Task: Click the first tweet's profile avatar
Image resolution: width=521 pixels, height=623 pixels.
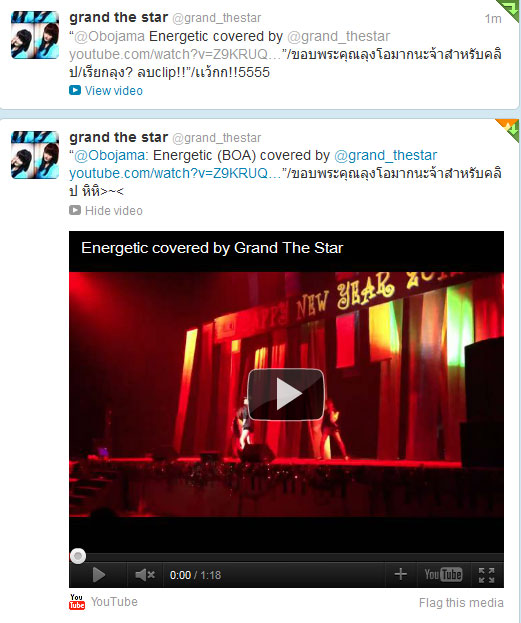Action: [35, 35]
